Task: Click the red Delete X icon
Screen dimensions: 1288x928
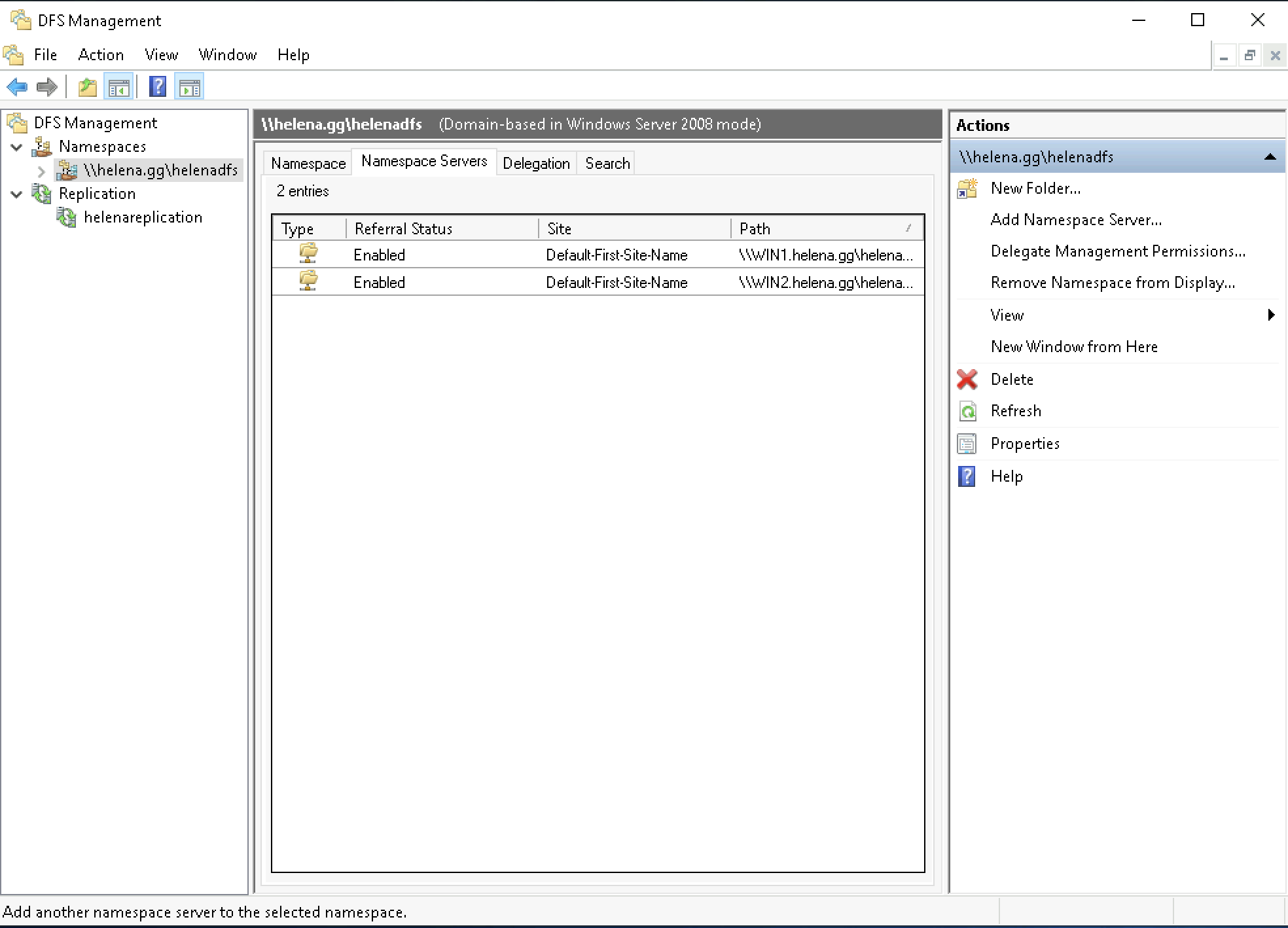Action: pos(967,380)
